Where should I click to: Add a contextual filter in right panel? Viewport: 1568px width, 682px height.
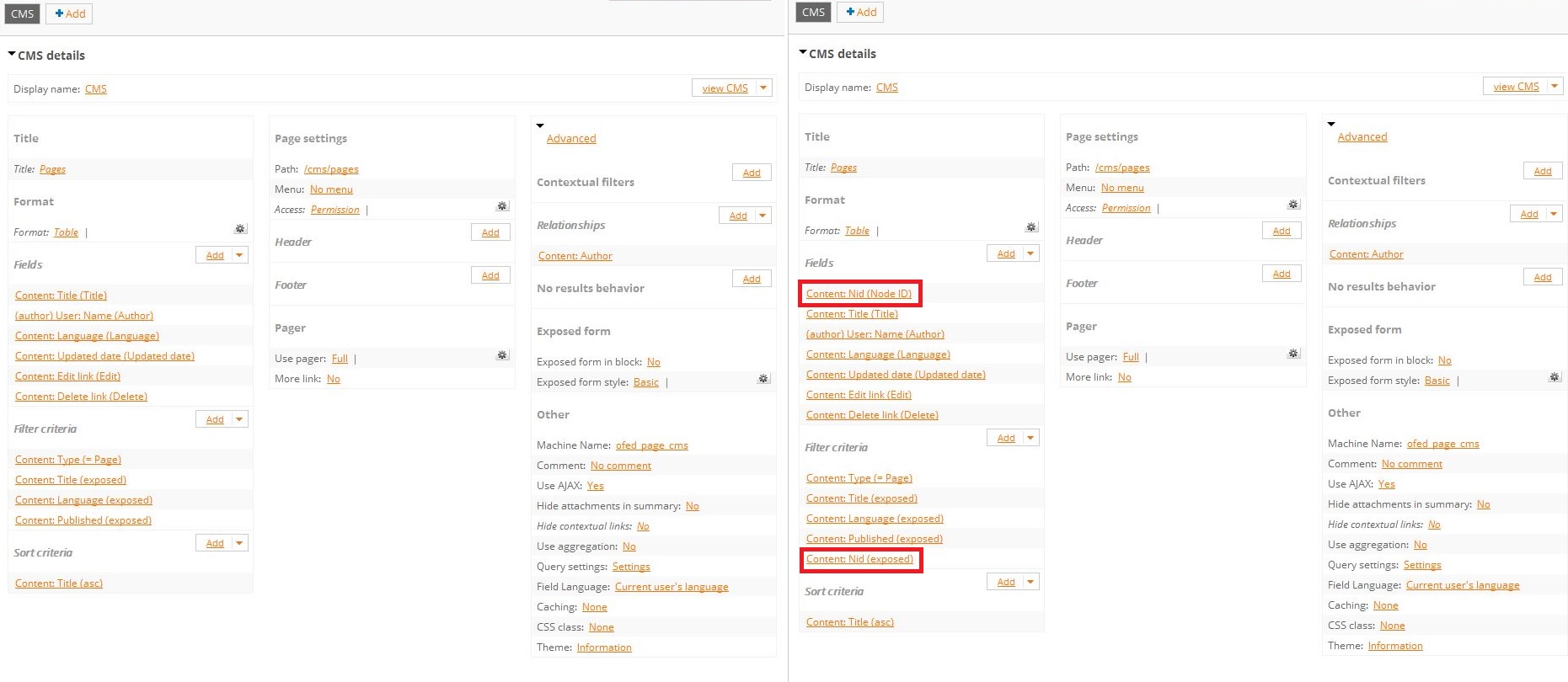point(1543,171)
